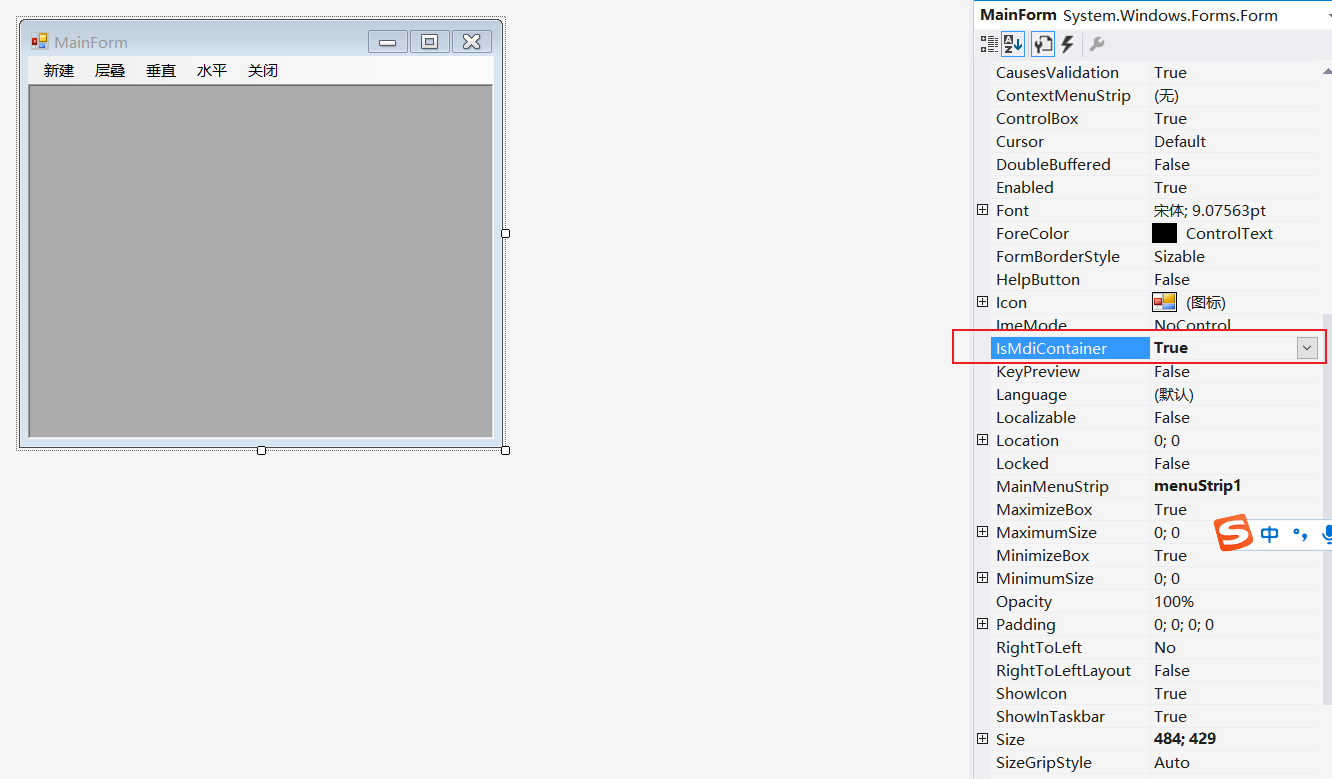Viewport: 1332px width, 779px height.
Task: Click the Size value 484; 429
Action: [x=1185, y=739]
